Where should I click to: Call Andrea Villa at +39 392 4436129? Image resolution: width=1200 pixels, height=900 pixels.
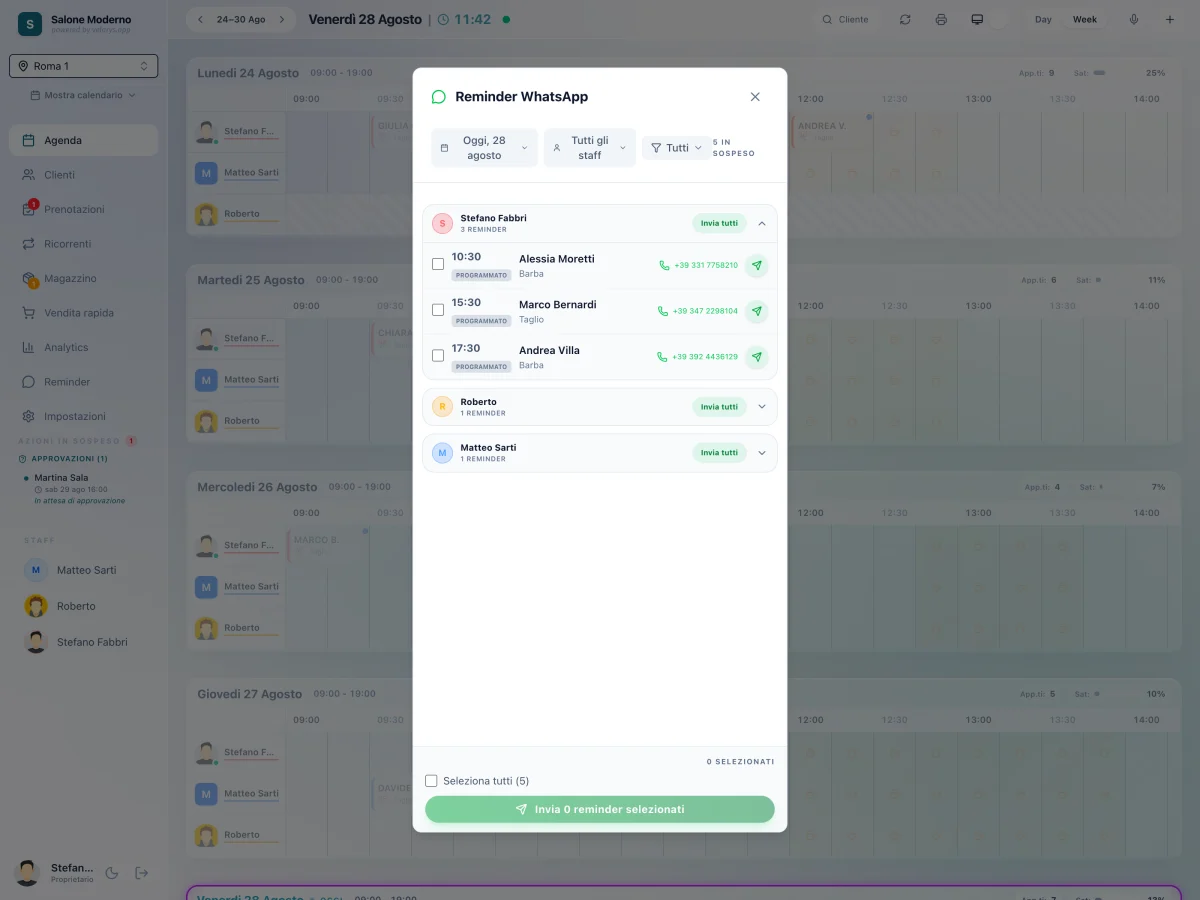coord(698,357)
